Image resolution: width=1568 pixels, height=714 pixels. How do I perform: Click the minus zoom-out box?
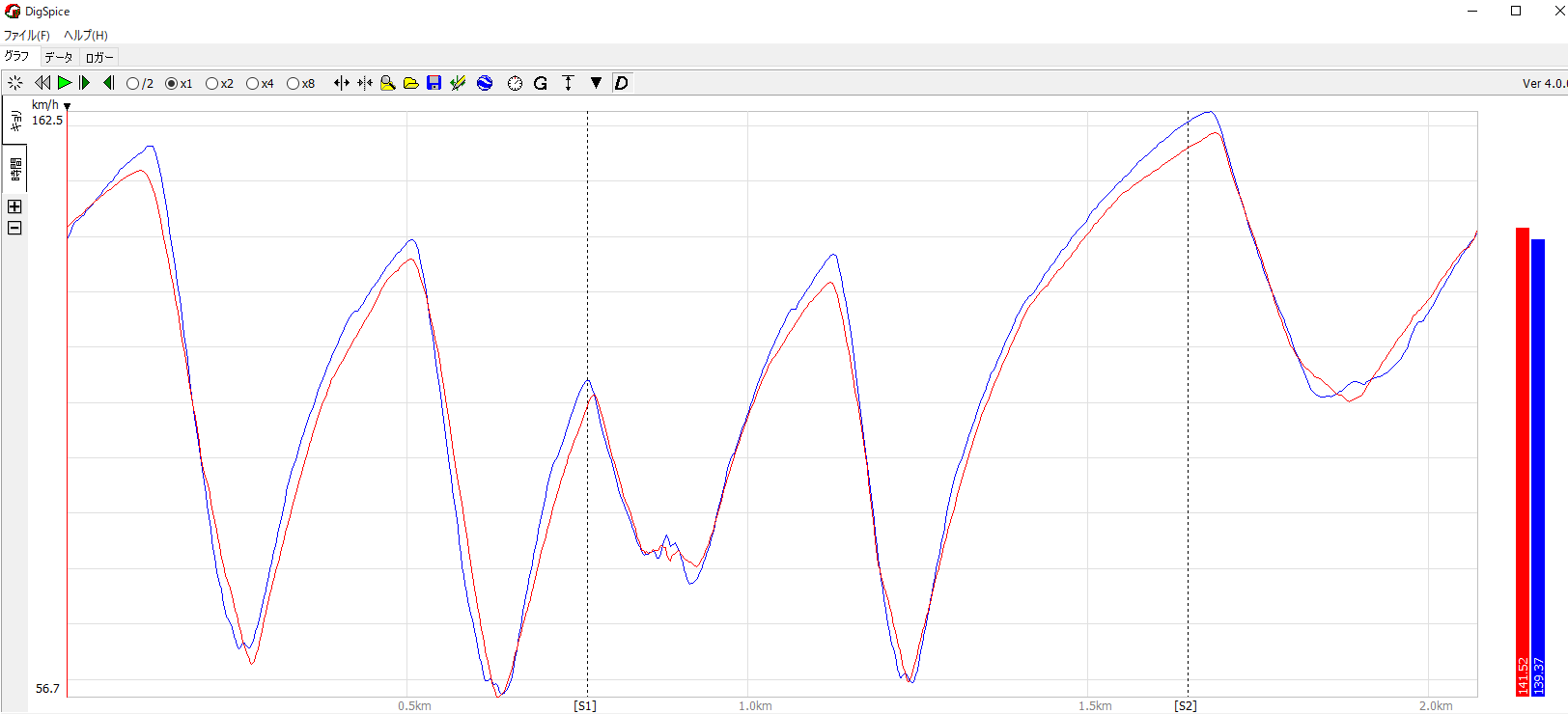pyautogui.click(x=14, y=228)
